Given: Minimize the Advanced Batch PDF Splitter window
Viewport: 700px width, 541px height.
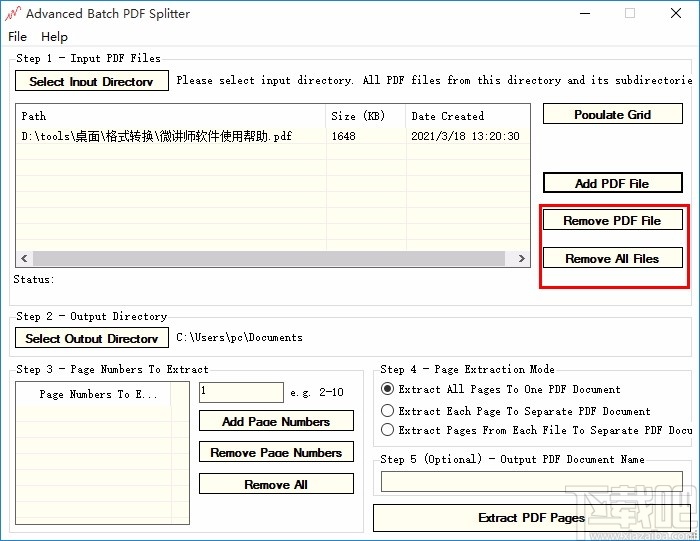Looking at the screenshot, I should click(585, 13).
